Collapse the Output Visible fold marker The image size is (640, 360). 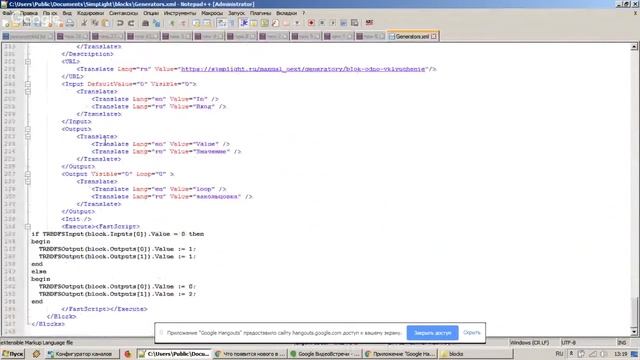click(28, 174)
